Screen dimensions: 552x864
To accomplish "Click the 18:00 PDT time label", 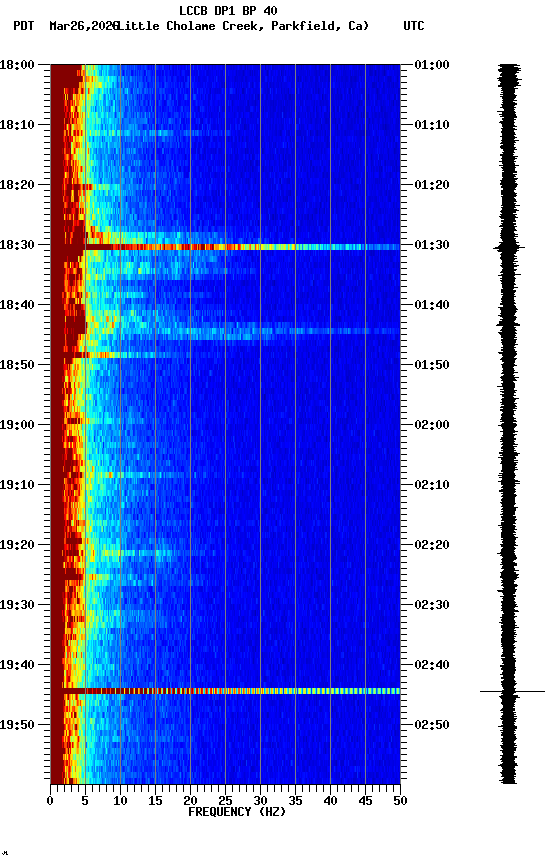I will click(17, 64).
